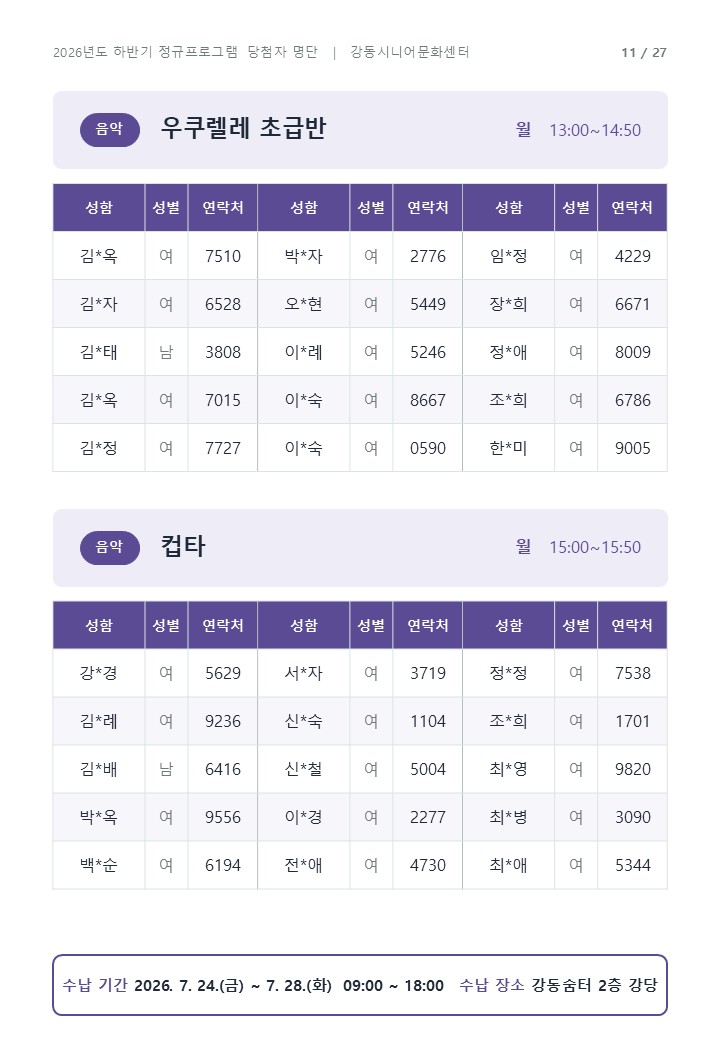720x1040 pixels.
Task: Select the 우쿠렐레 초급반 title
Action: click(x=243, y=128)
